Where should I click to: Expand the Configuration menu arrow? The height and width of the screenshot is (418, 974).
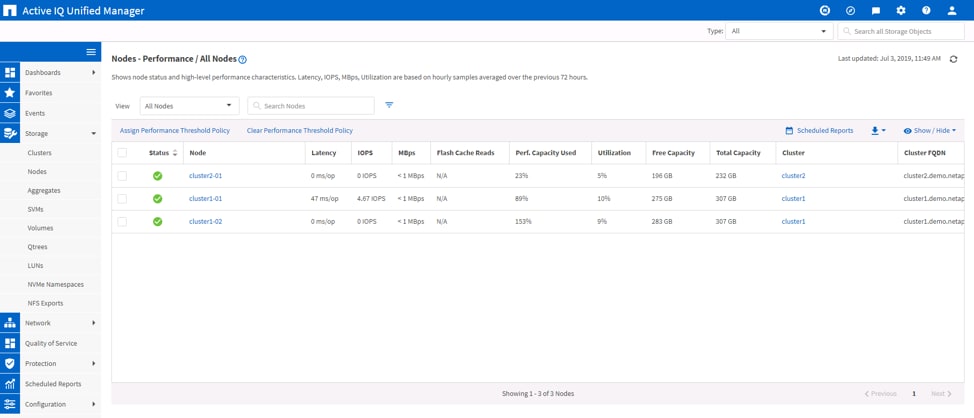[94, 404]
